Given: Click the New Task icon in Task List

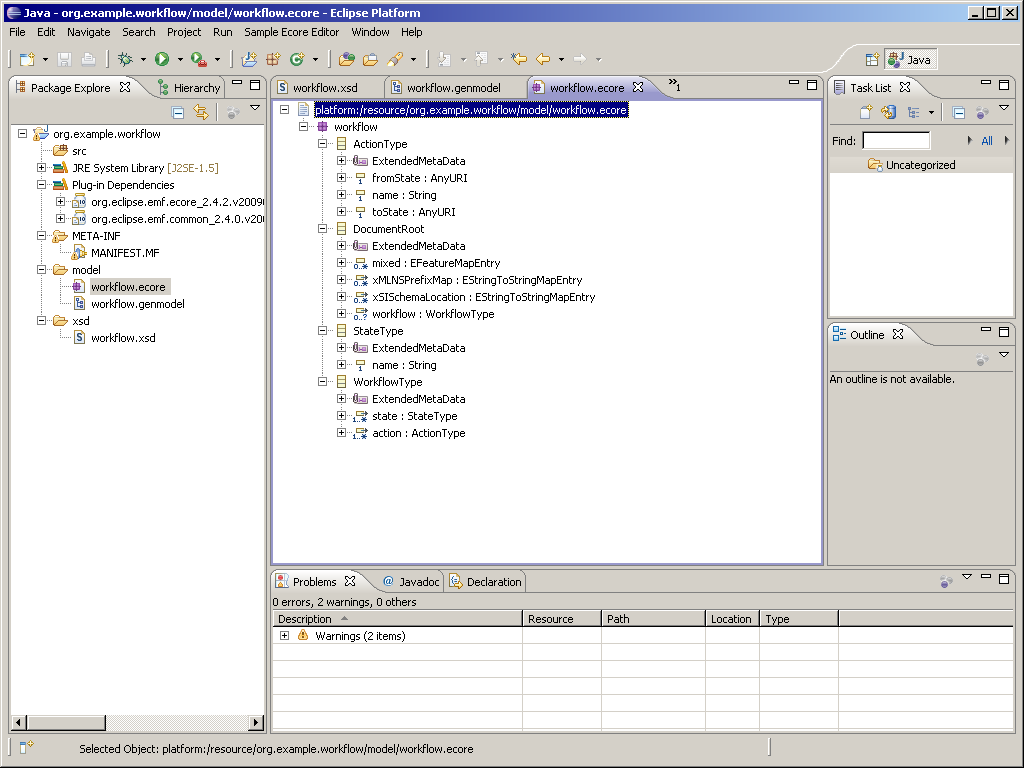Looking at the screenshot, I should coord(866,113).
